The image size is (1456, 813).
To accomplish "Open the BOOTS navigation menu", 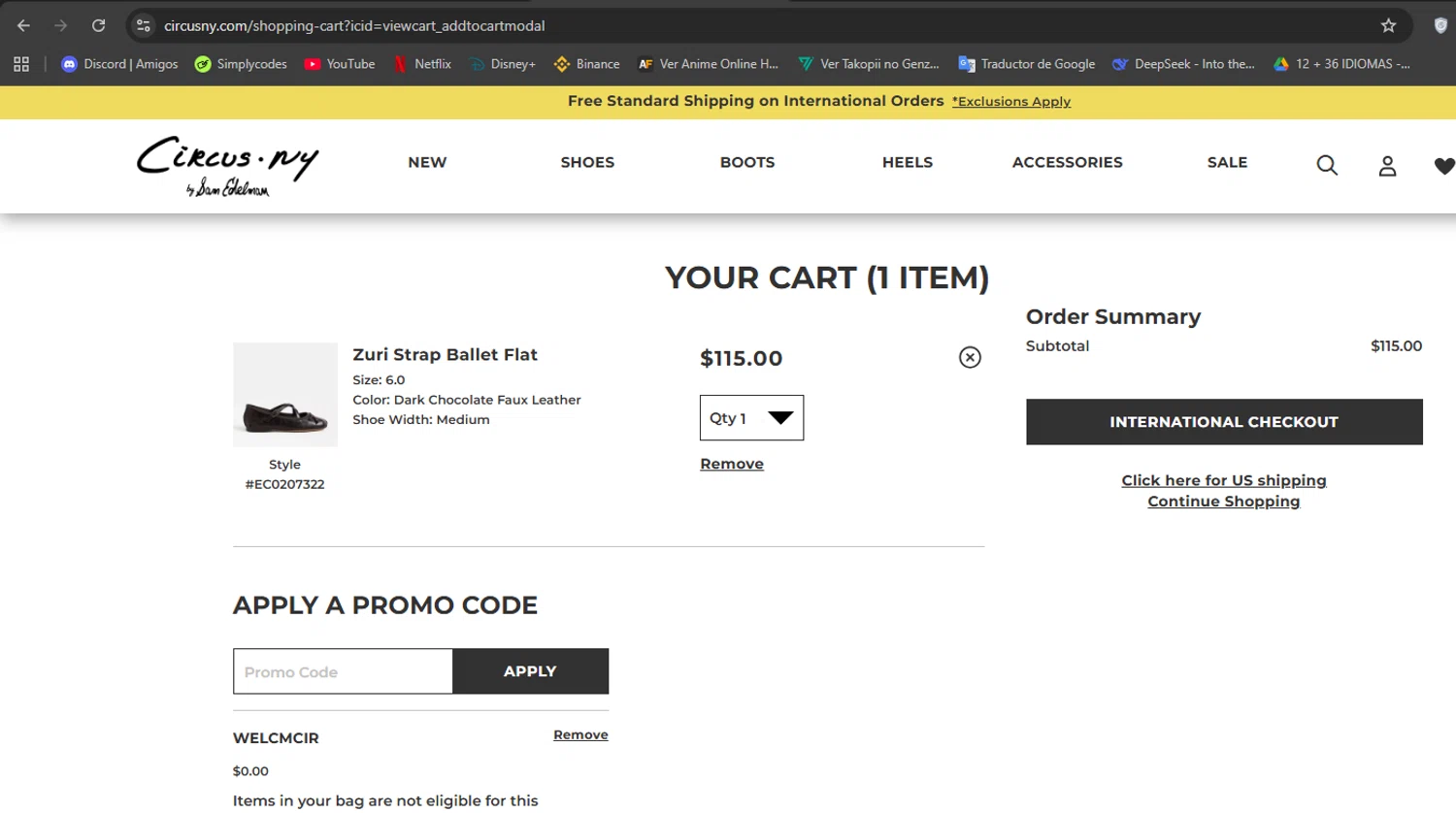I will pos(747,162).
